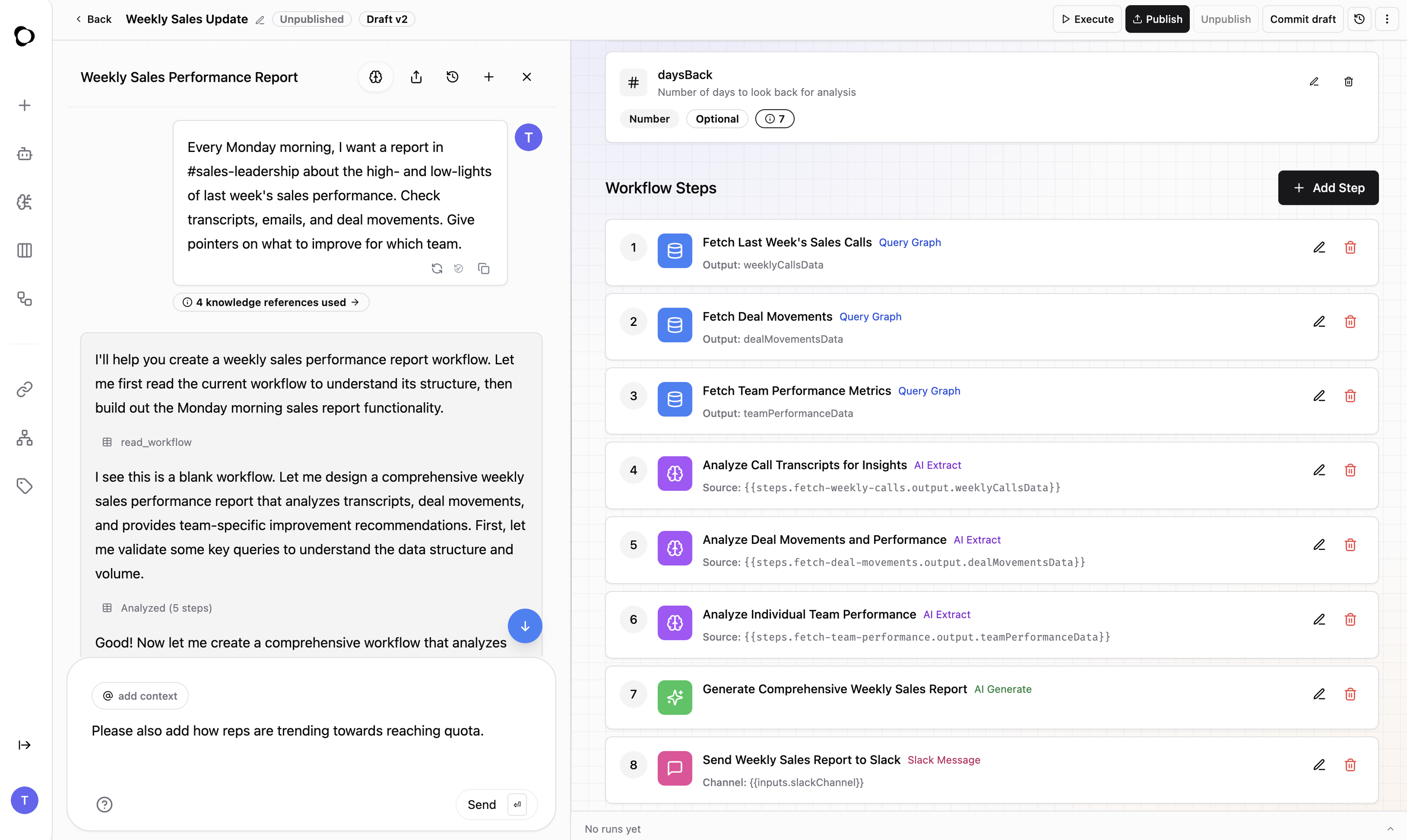Image resolution: width=1407 pixels, height=840 pixels.
Task: Click the Add Step button
Action: pos(1328,188)
